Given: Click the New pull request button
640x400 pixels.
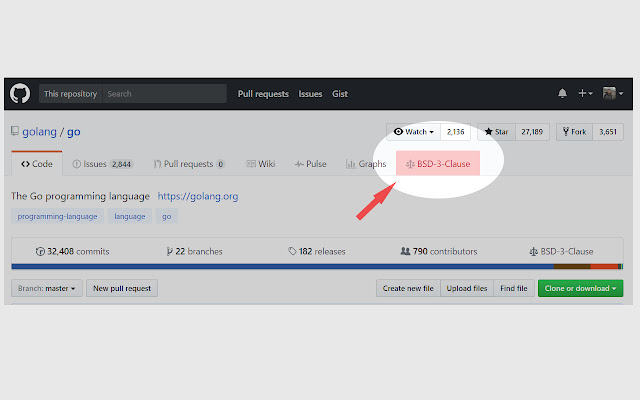Looking at the screenshot, I should [x=122, y=288].
